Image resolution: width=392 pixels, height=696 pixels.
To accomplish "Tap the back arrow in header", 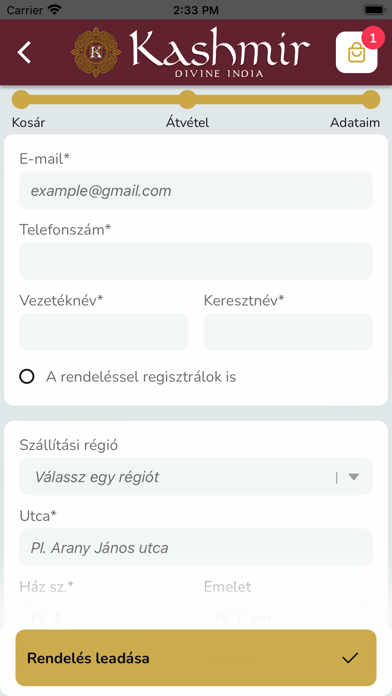I will tap(24, 52).
